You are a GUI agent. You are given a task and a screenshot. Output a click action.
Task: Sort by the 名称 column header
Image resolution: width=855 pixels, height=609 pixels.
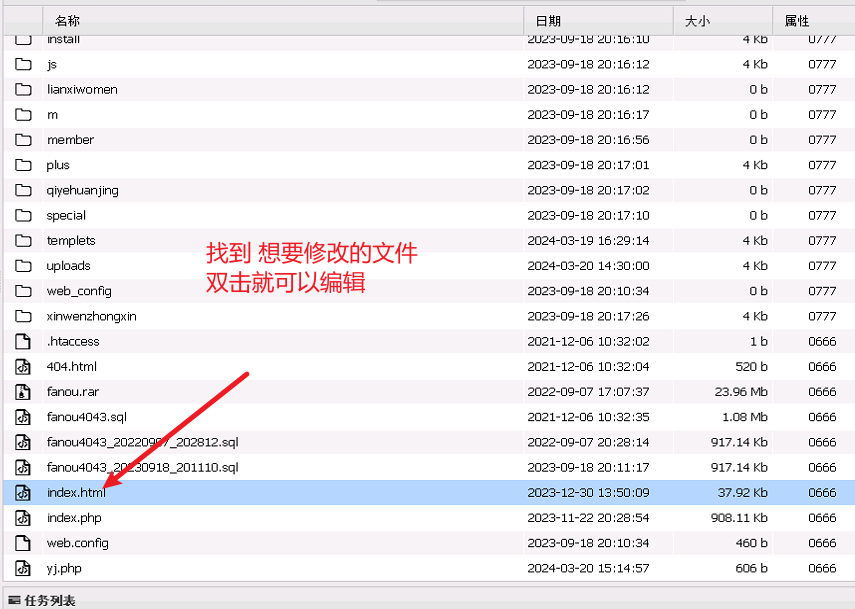(x=67, y=20)
